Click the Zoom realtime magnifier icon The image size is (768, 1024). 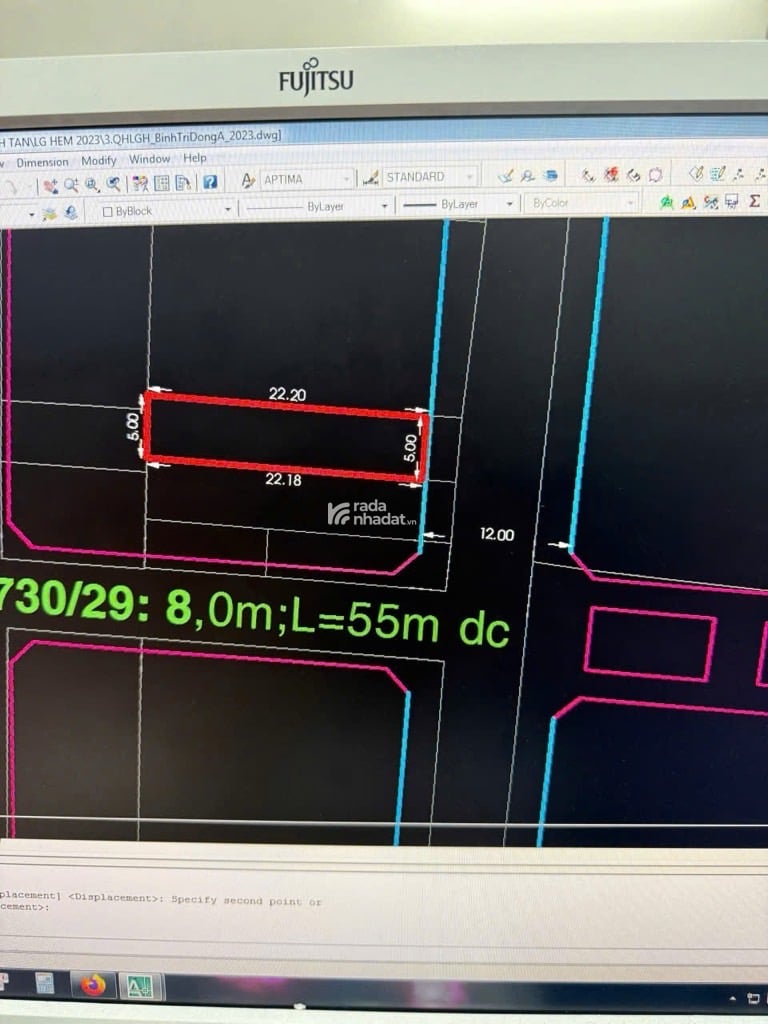pyautogui.click(x=71, y=185)
